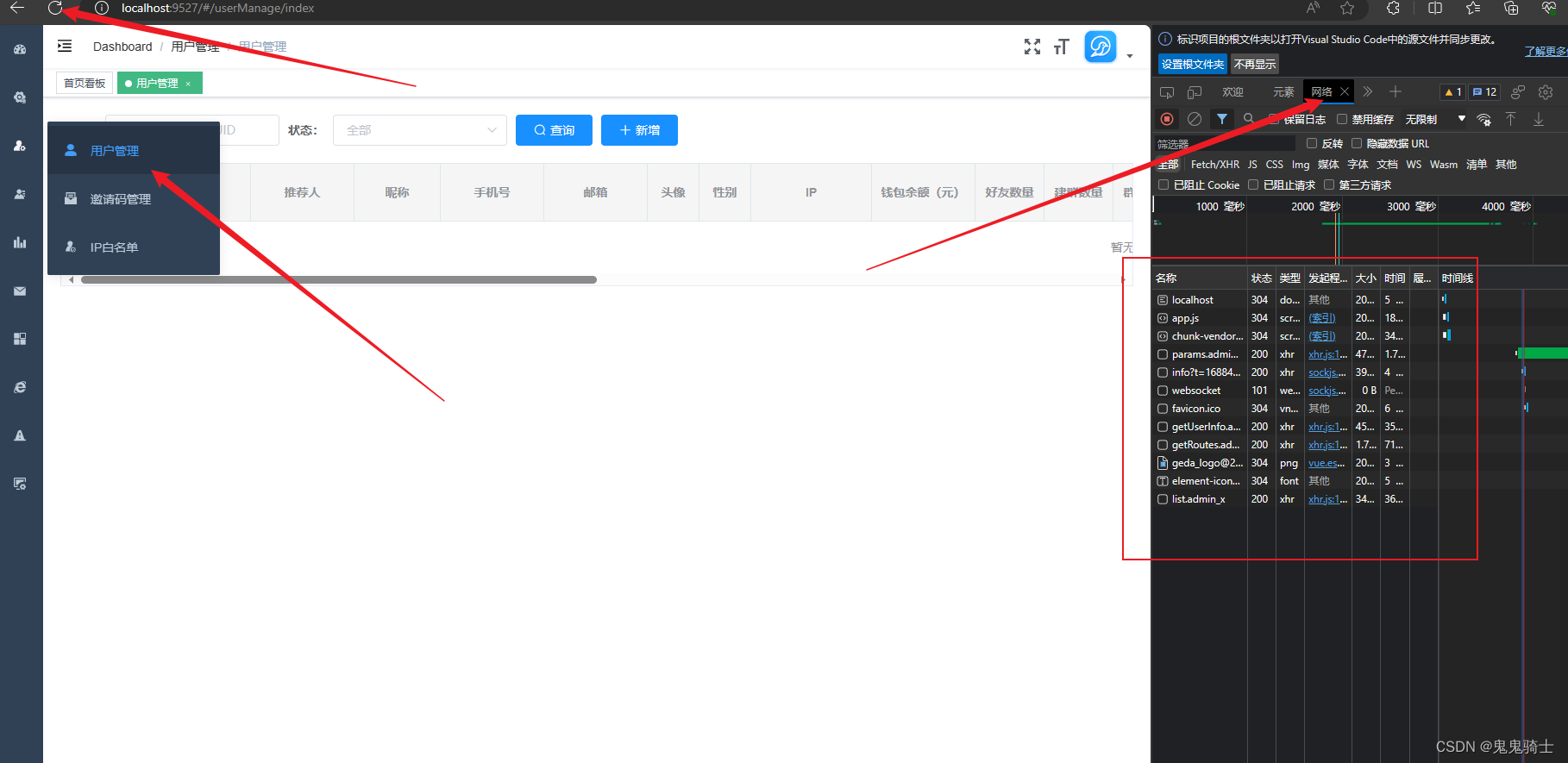Filter requests by CSS type
This screenshot has height=763, width=1568.
1274,164
